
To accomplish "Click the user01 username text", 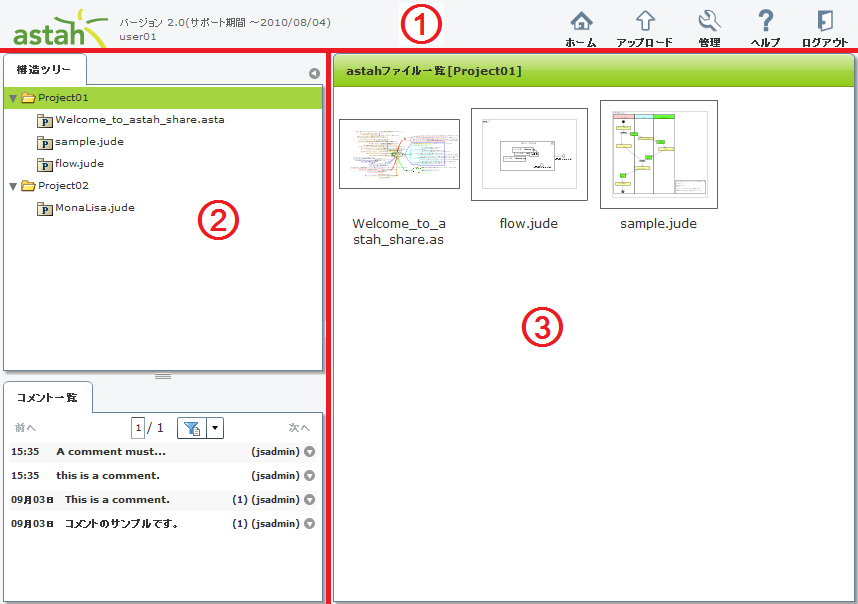I will click(138, 37).
